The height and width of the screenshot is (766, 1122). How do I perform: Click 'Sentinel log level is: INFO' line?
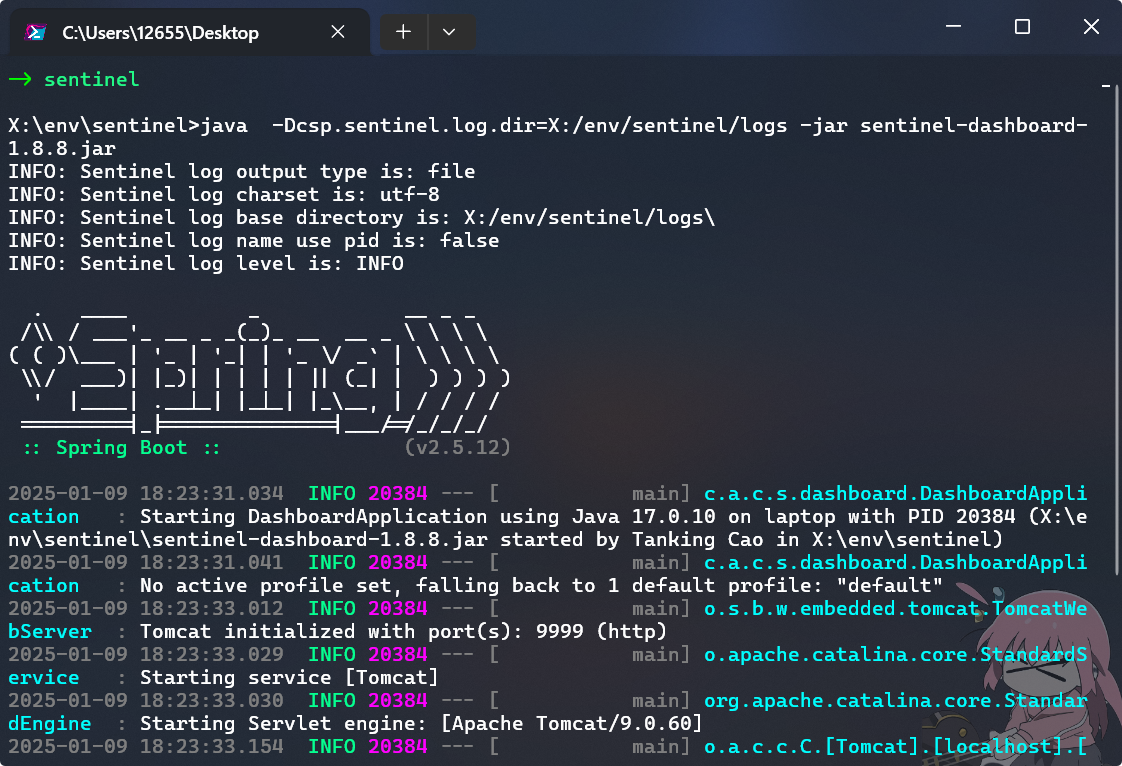206,263
